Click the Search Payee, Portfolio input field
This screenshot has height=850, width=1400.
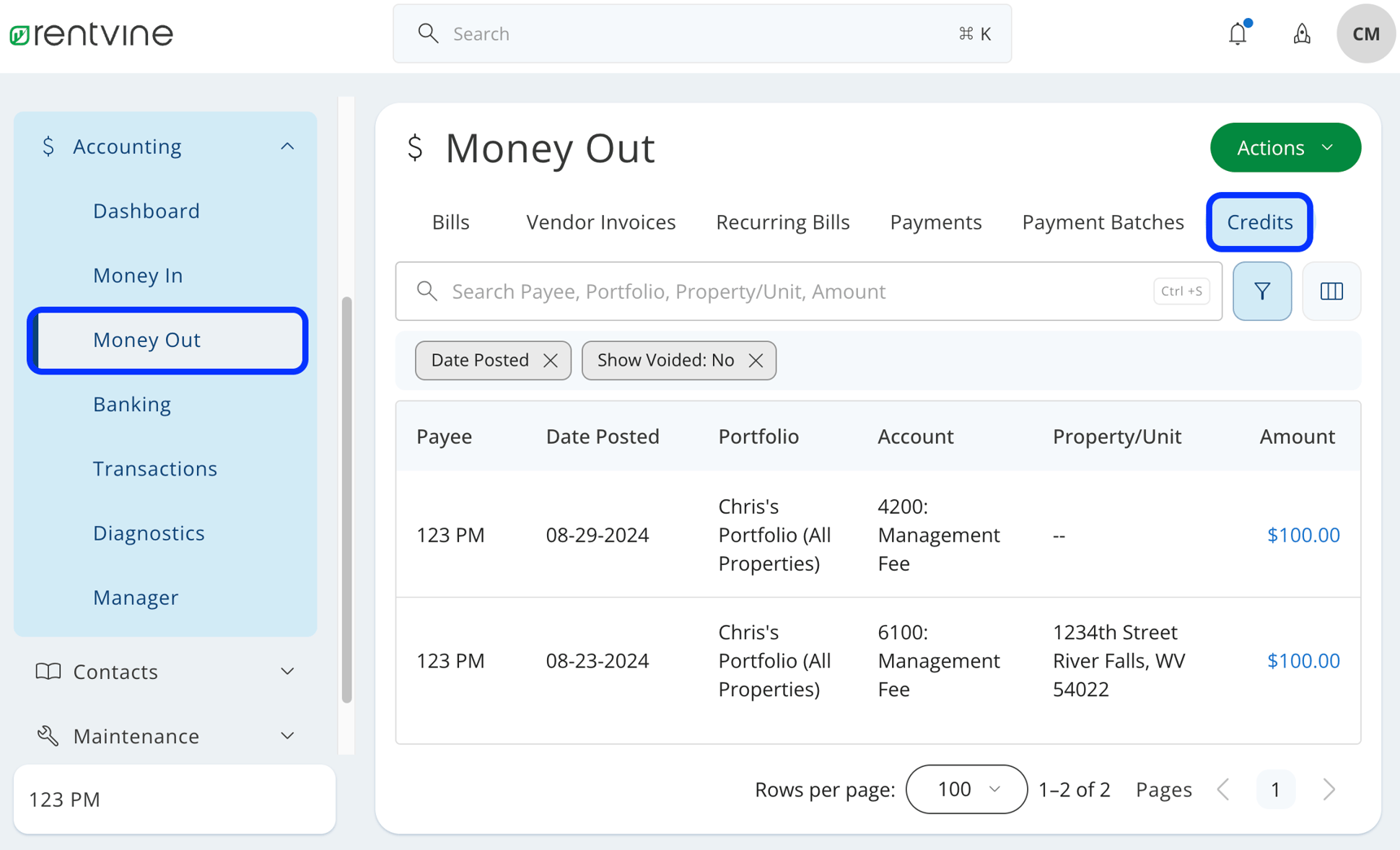pyautogui.click(x=798, y=291)
